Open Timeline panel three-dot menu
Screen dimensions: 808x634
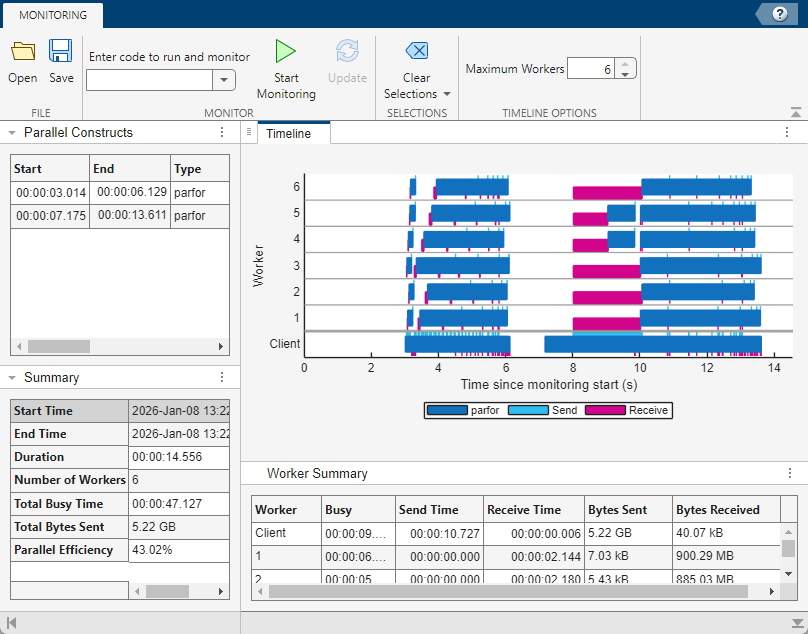click(787, 132)
